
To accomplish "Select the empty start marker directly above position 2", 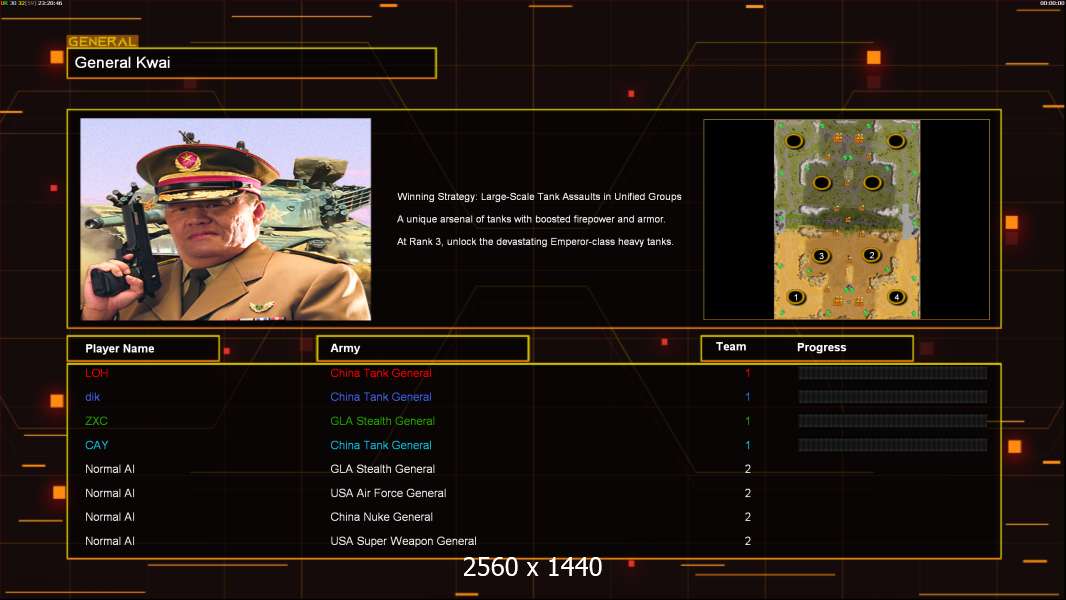I will point(872,183).
